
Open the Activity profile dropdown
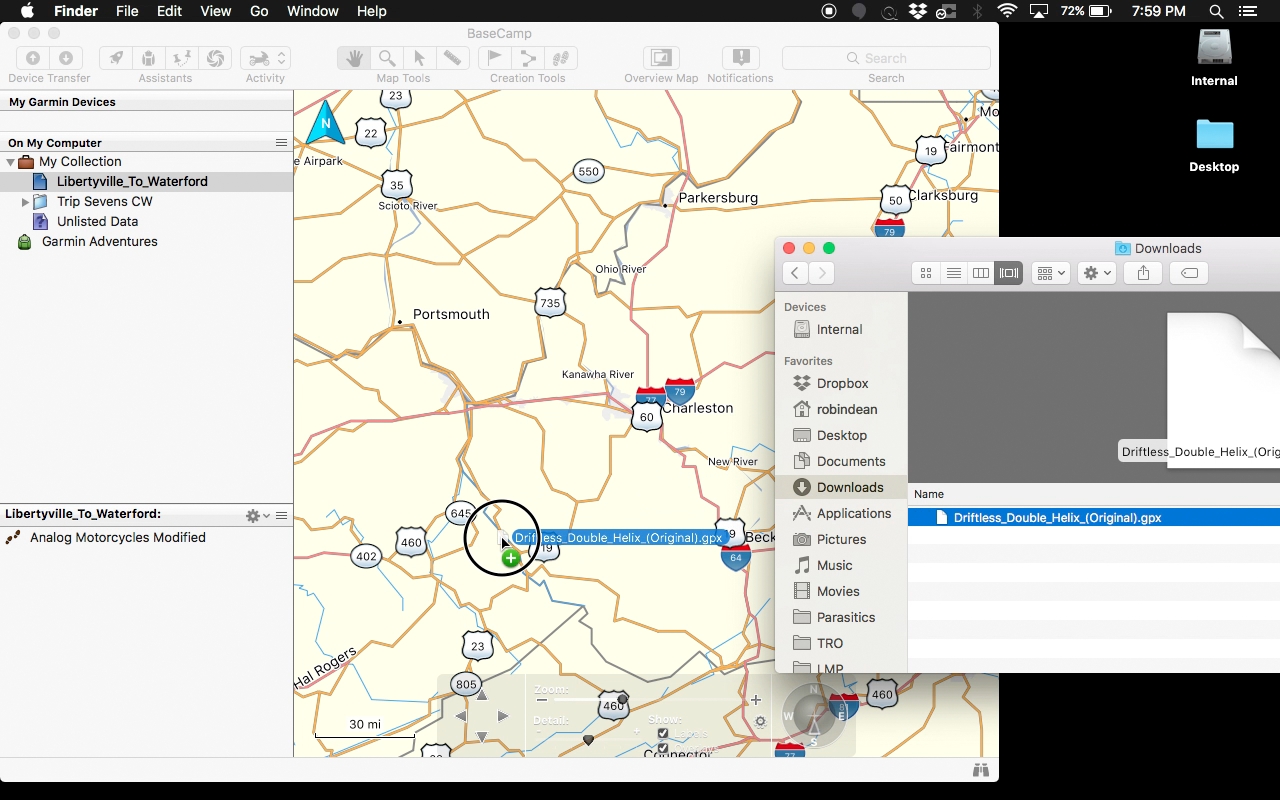click(266, 58)
